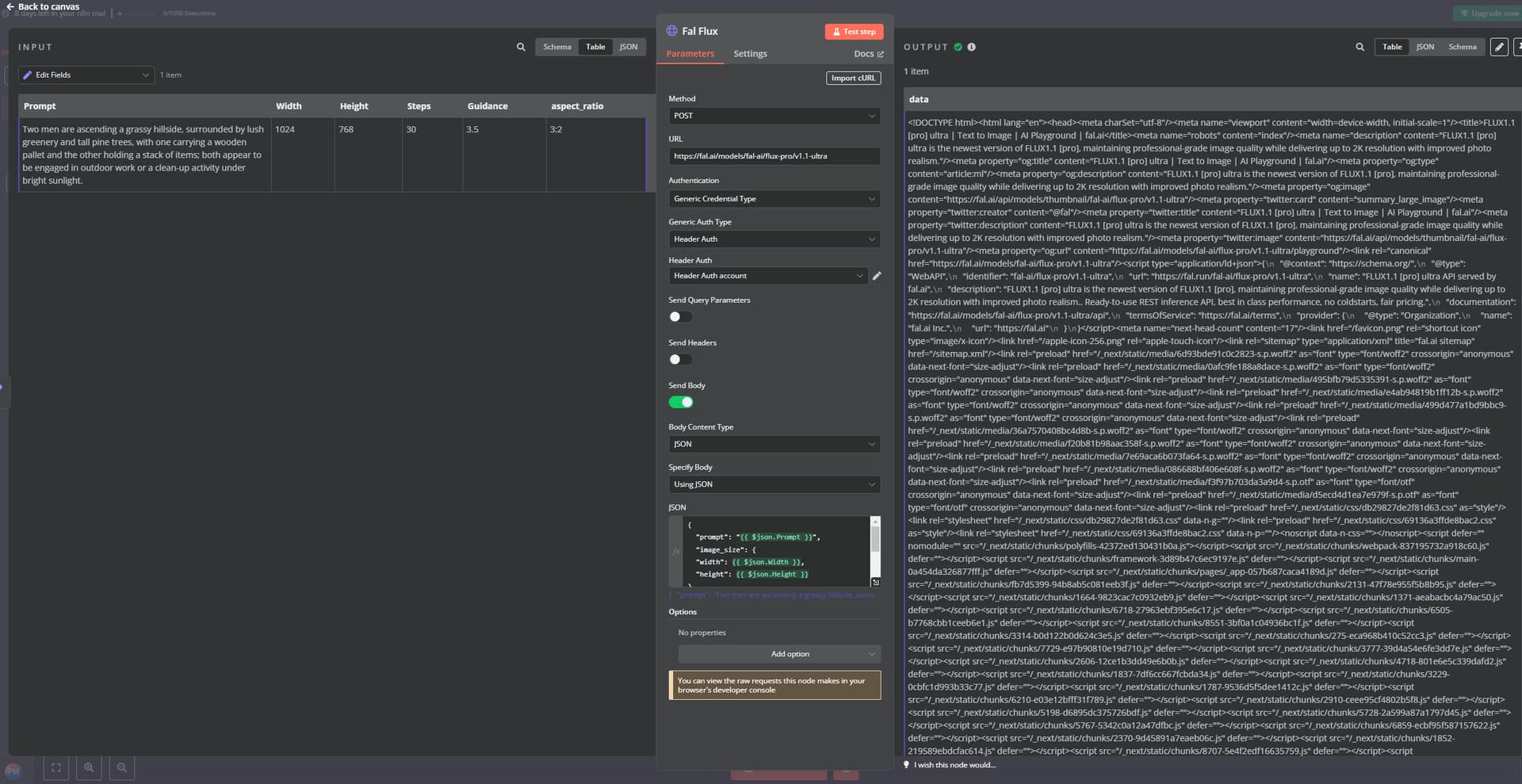Click the user avatar at bottom left
The height and width of the screenshot is (784, 1522).
(x=13, y=771)
